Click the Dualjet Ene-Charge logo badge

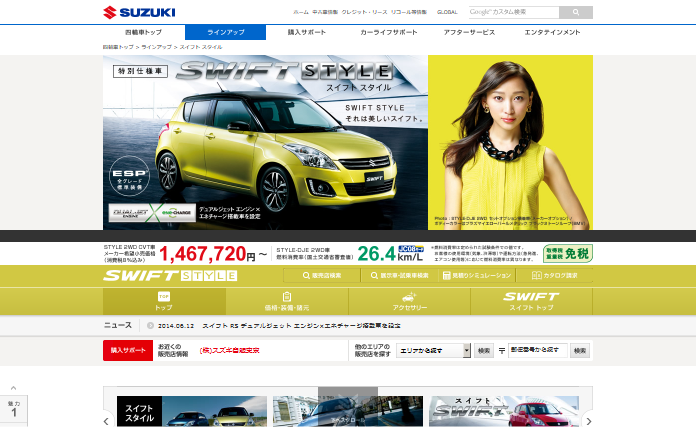(x=152, y=213)
